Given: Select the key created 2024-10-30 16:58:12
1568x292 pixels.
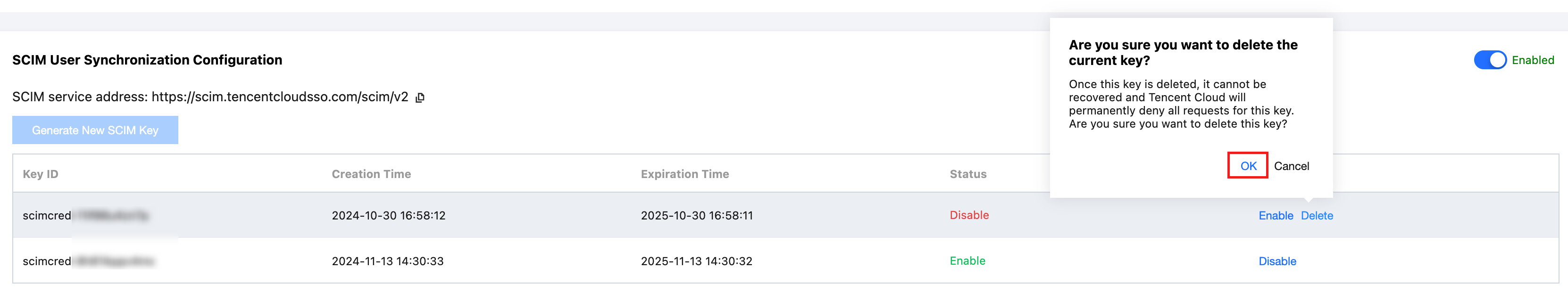Looking at the screenshot, I should pos(388,215).
